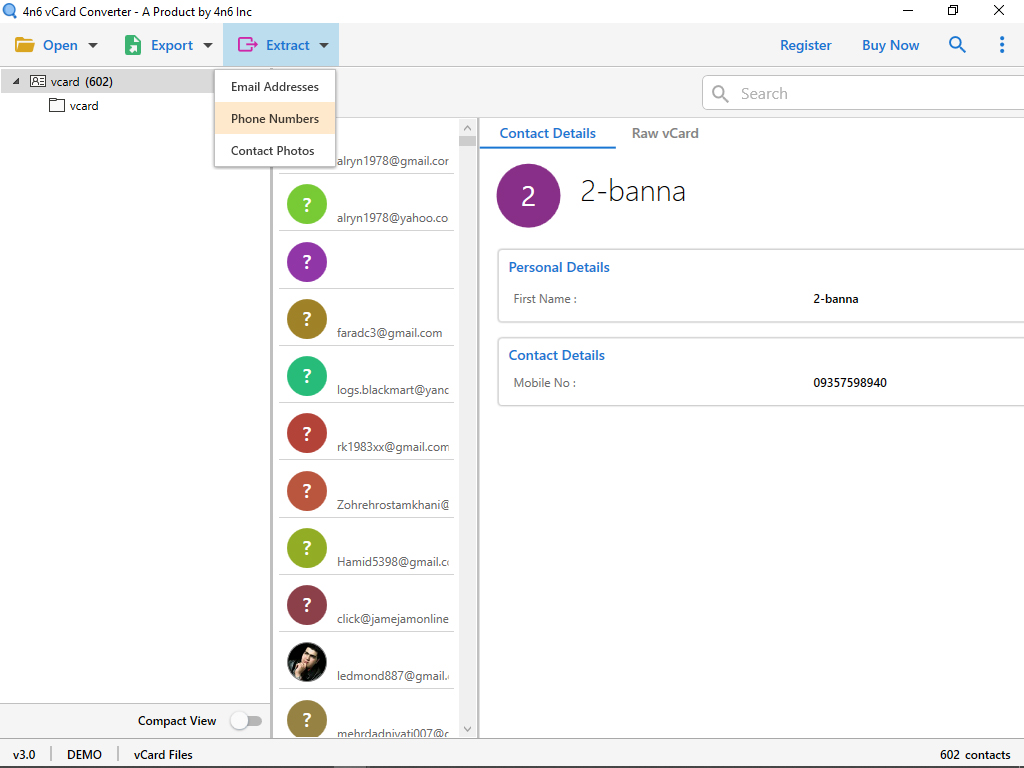Click the Personal Details section heading
Viewport: 1024px width, 768px height.
click(x=558, y=267)
